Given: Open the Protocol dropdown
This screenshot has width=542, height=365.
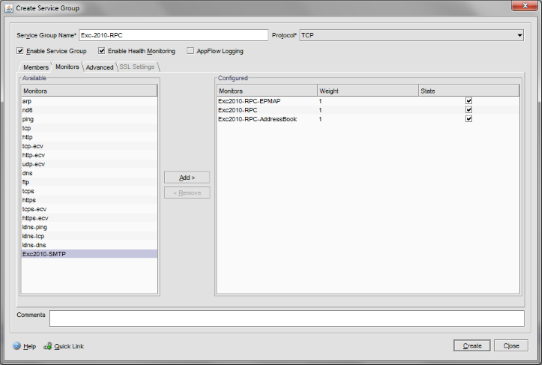Looking at the screenshot, I should (411, 35).
